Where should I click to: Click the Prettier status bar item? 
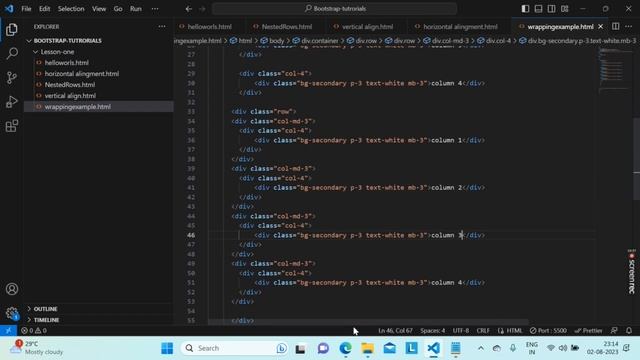click(x=588, y=331)
